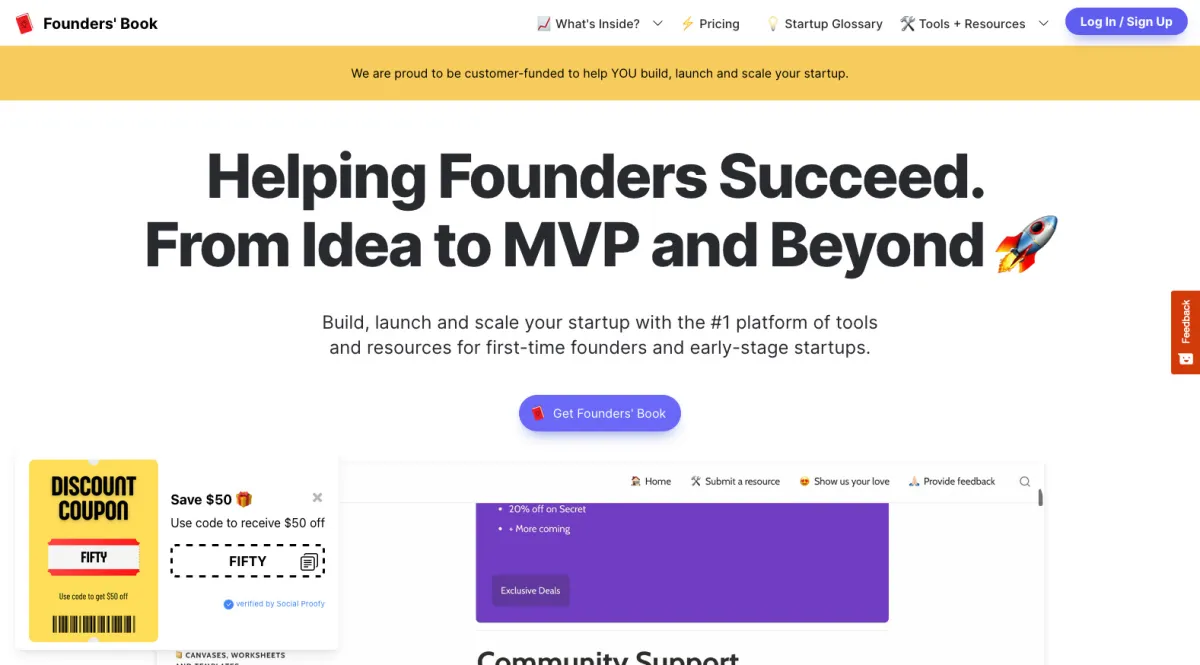Click the discount coupon barcode image

tap(94, 624)
